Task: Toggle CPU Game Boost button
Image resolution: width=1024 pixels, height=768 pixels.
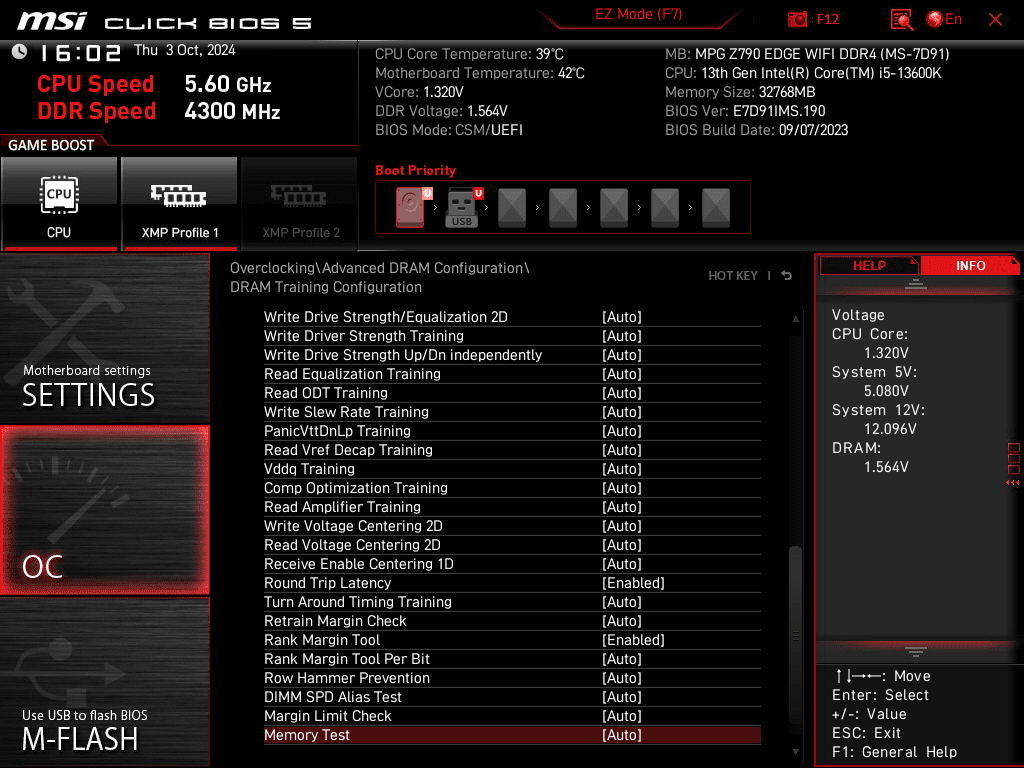Action: click(59, 203)
